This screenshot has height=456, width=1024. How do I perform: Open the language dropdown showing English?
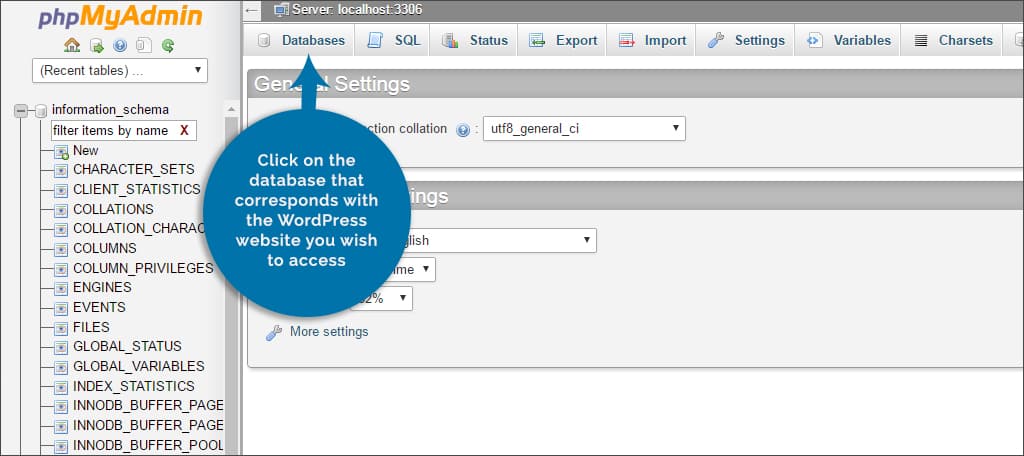tap(500, 240)
